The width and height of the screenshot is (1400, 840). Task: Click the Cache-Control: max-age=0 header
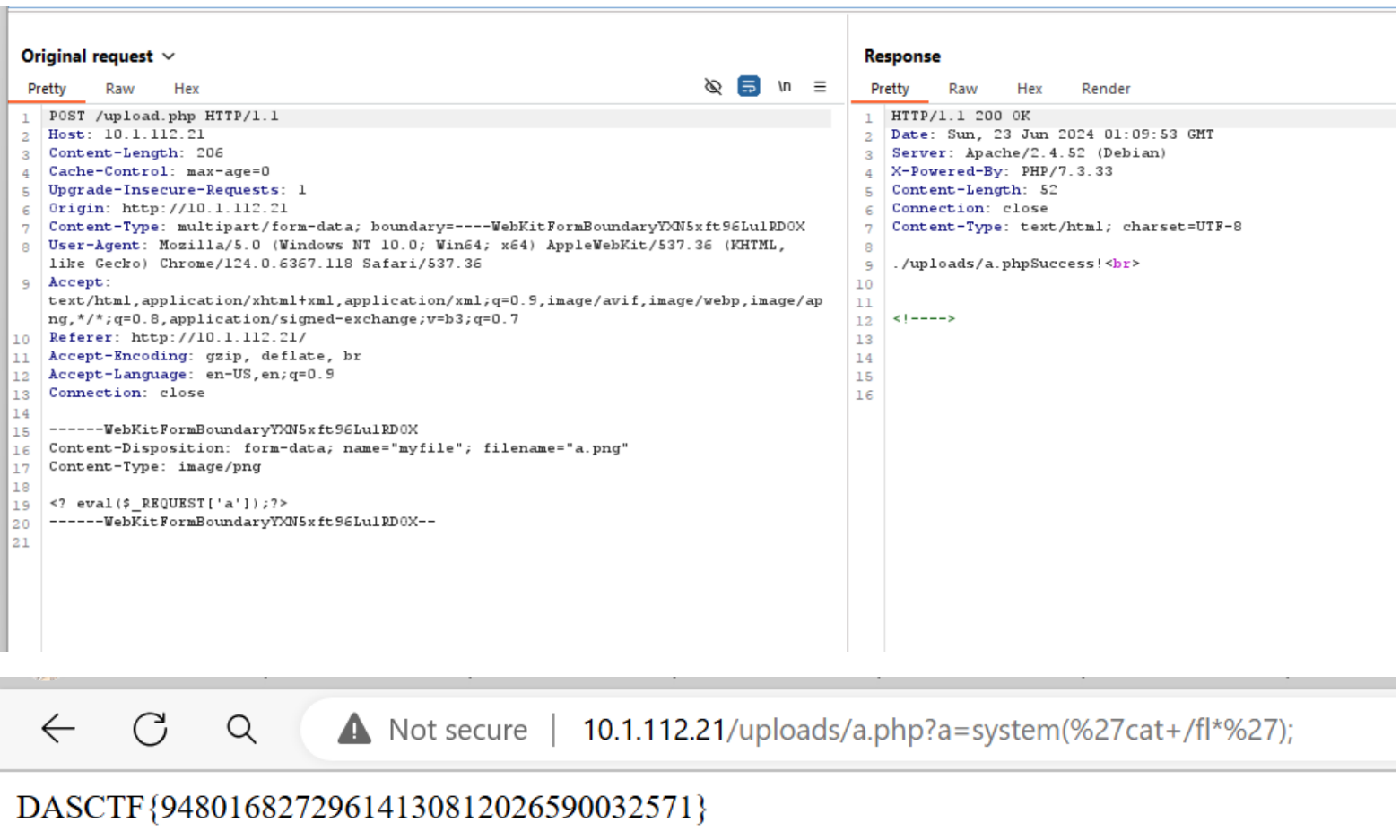pos(159,171)
